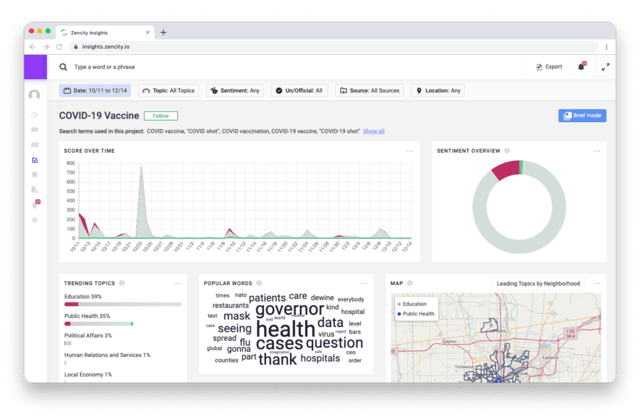This screenshot has width=640, height=418.
Task: Toggle fullscreen with the expand arrows icon
Action: coord(606,67)
